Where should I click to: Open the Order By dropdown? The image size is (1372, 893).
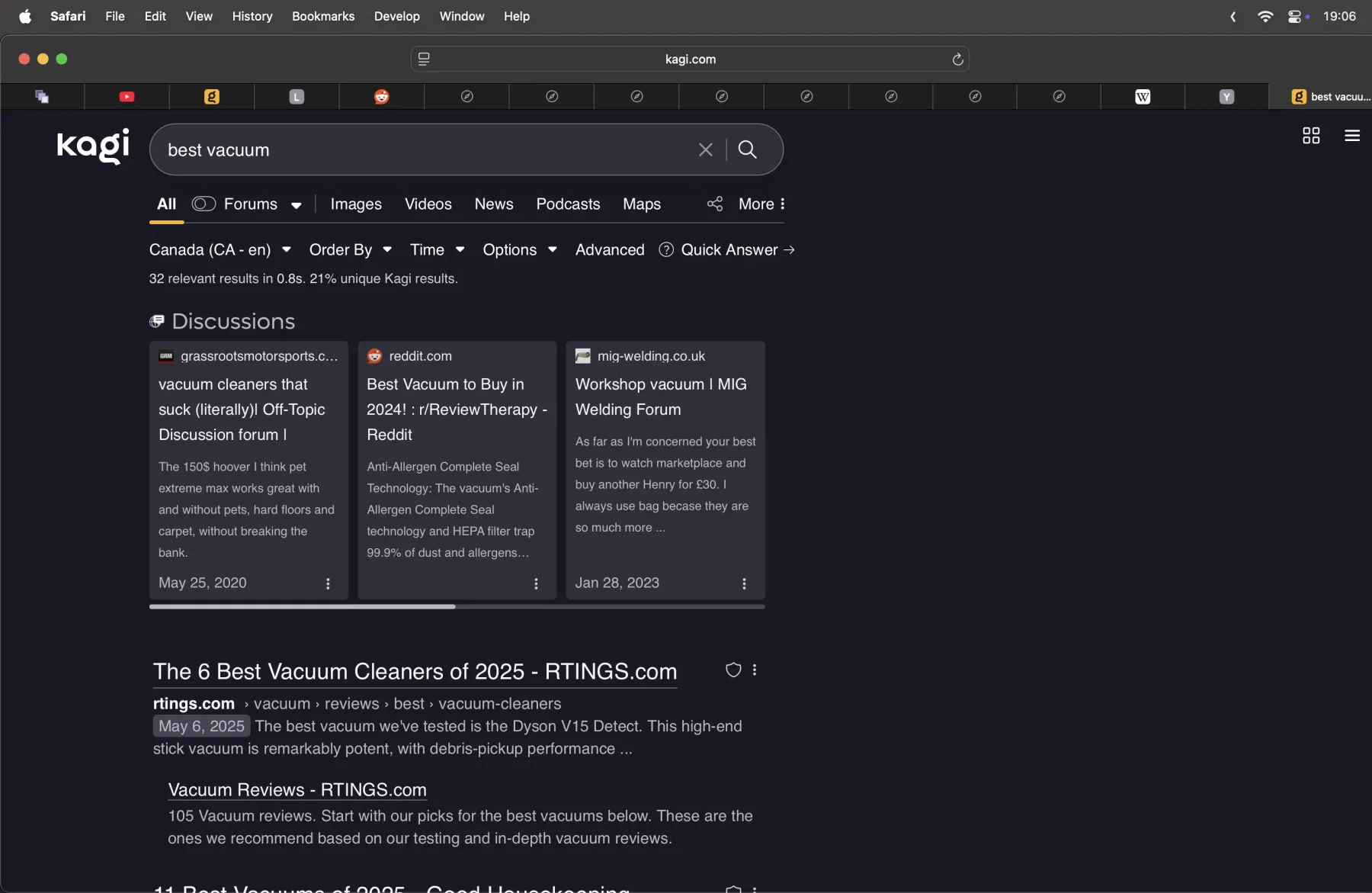351,250
